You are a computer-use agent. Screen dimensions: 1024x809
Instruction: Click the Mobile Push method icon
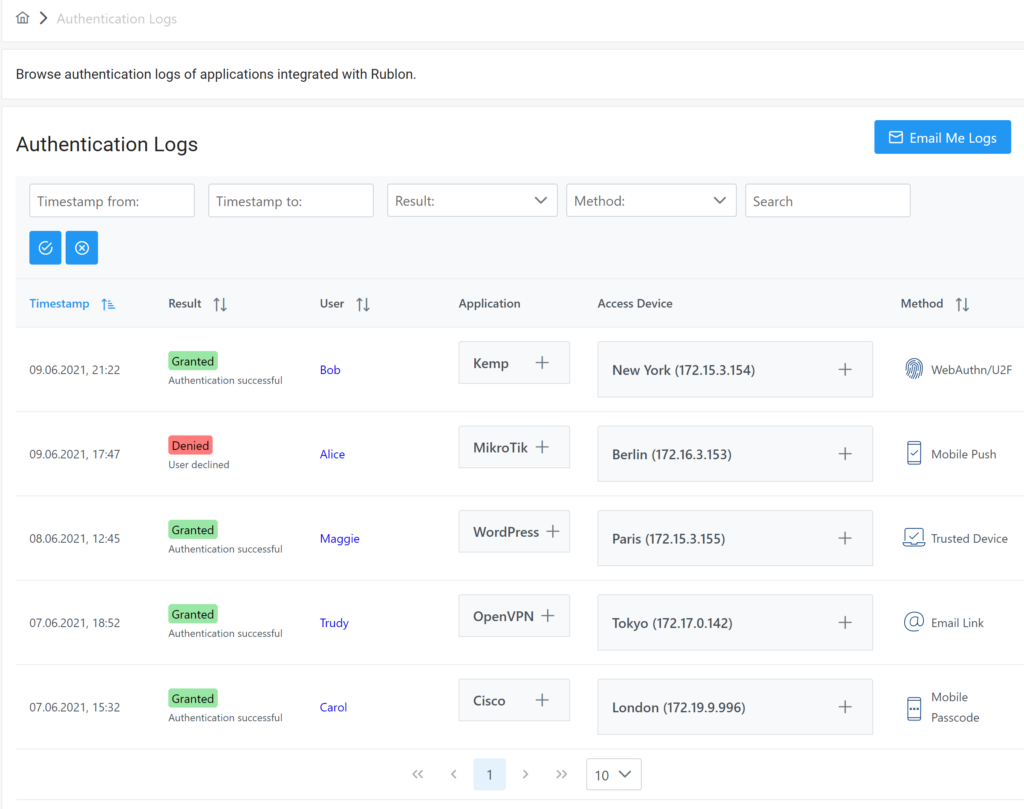coord(913,452)
